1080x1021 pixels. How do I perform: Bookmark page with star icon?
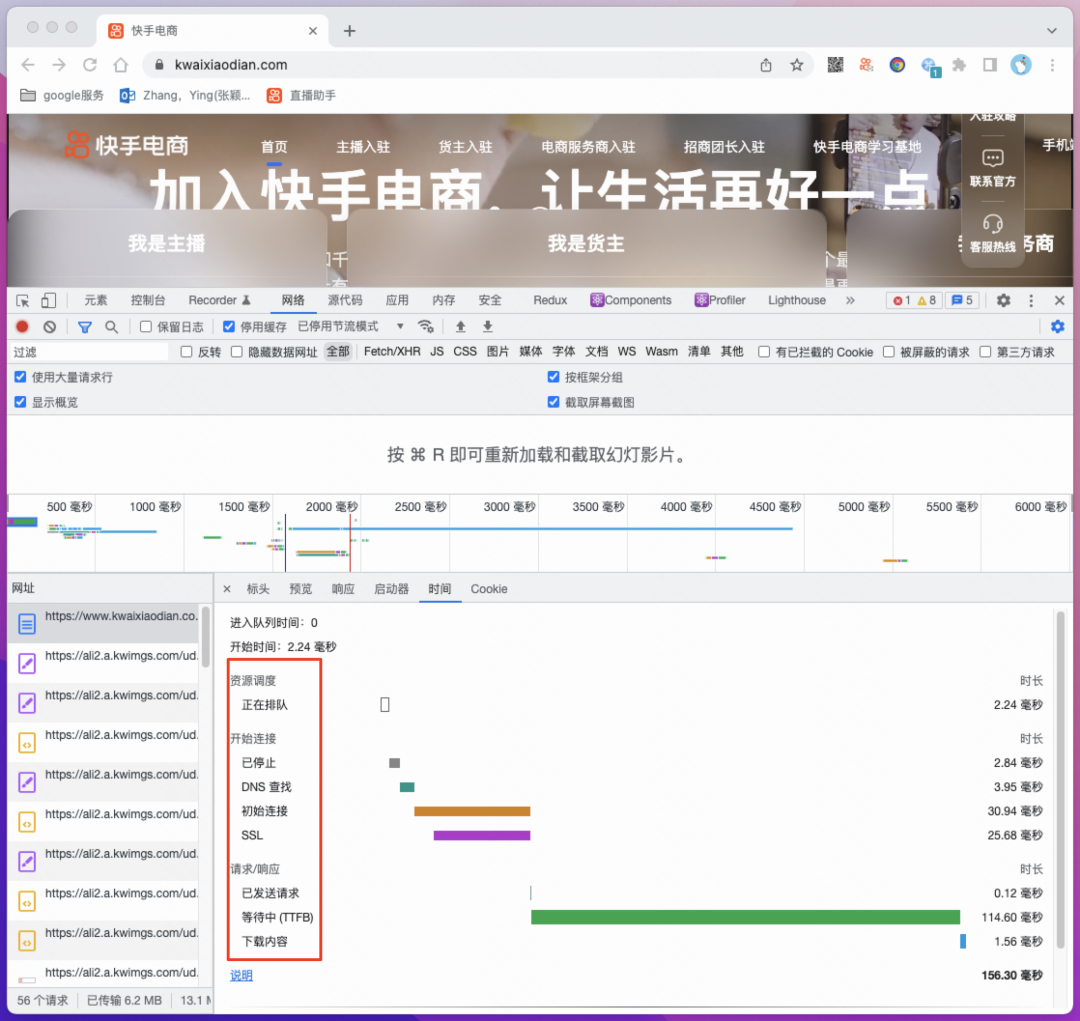pyautogui.click(x=797, y=65)
